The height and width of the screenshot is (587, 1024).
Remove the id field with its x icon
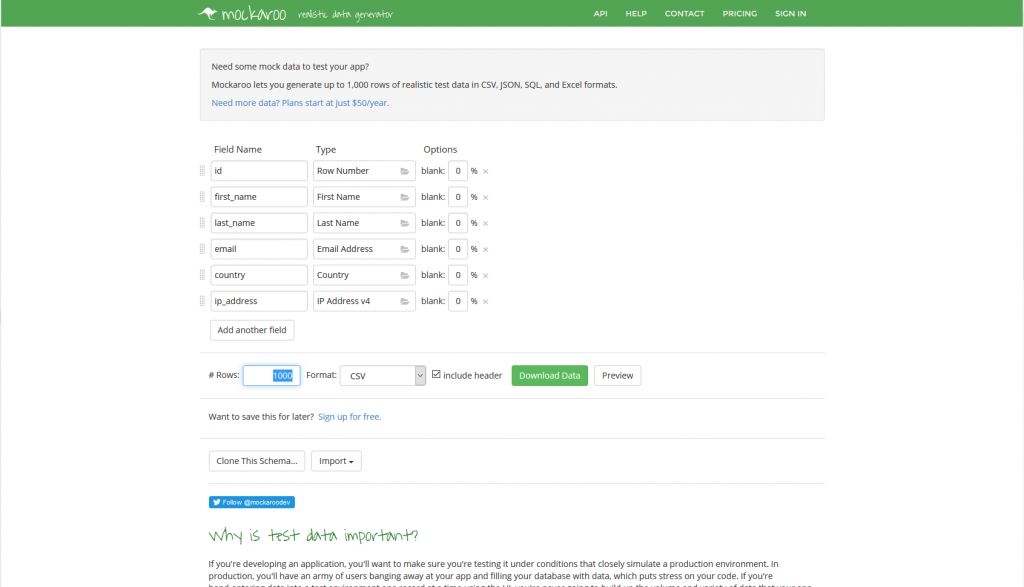click(486, 171)
